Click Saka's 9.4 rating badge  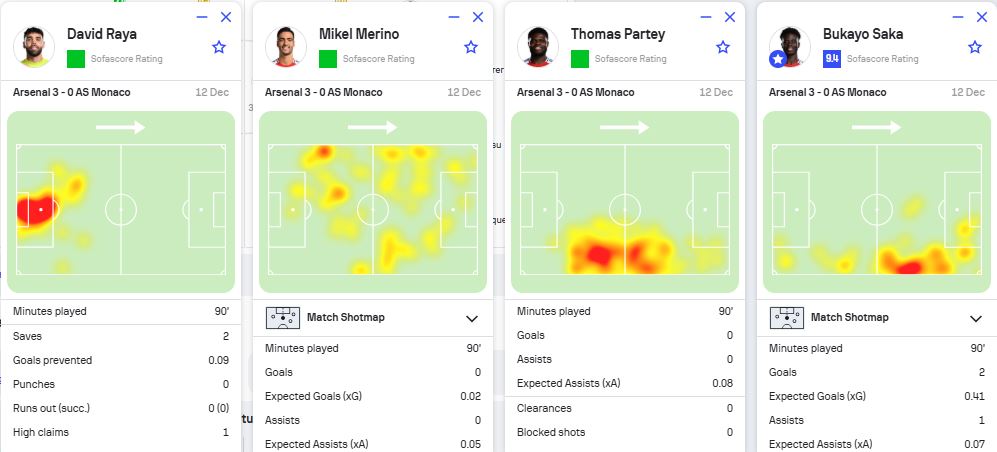[832, 58]
